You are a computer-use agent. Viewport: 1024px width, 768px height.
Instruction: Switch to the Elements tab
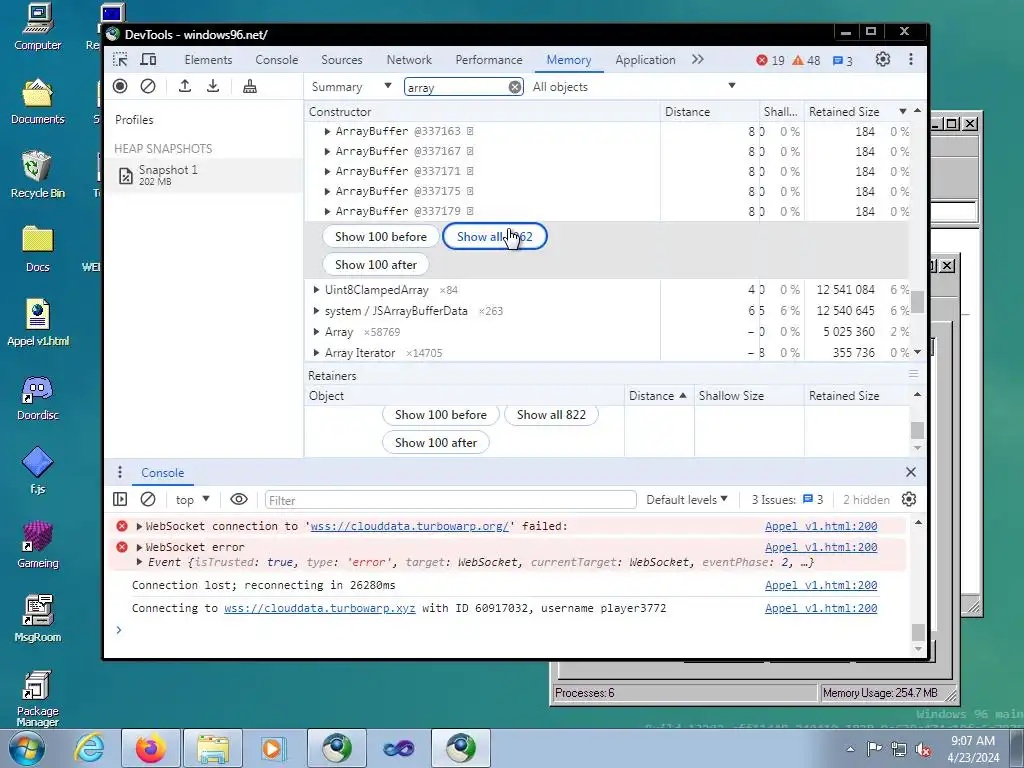pyautogui.click(x=208, y=59)
